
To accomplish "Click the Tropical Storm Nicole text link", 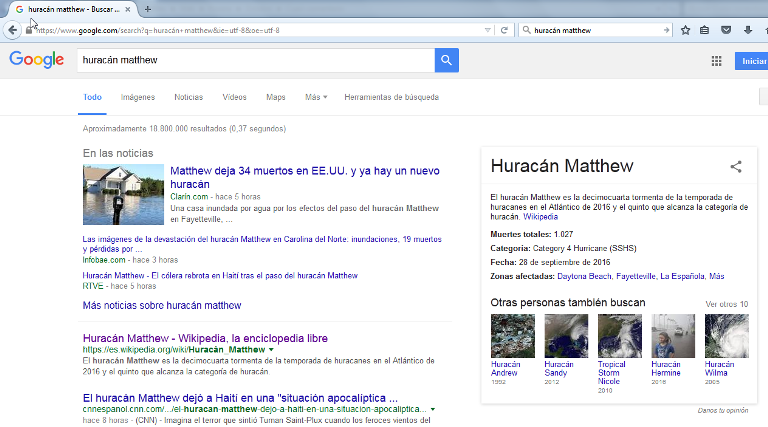I will click(611, 373).
